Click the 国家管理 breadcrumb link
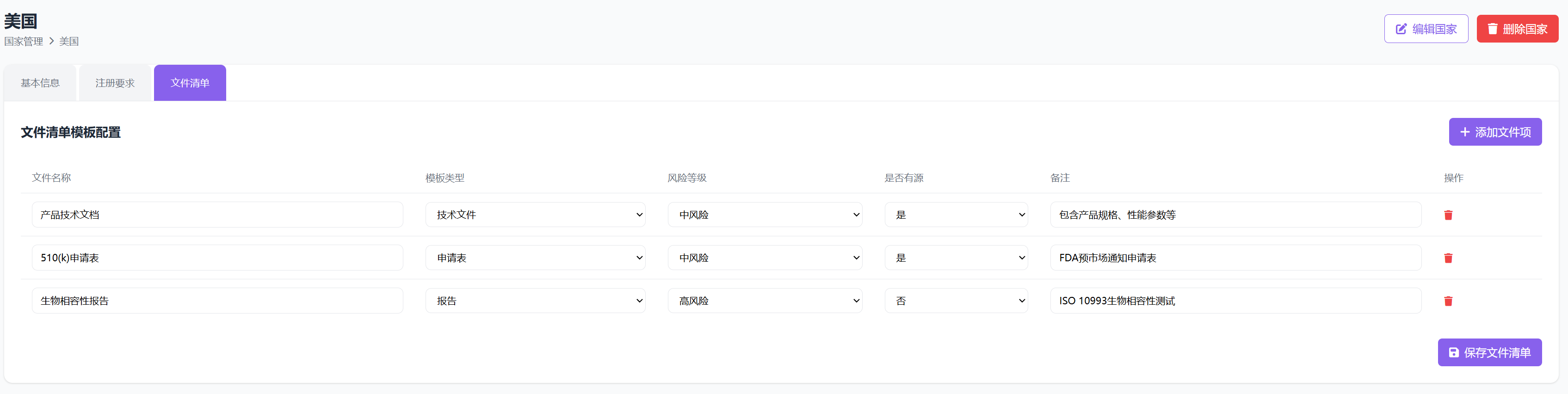 click(x=24, y=42)
